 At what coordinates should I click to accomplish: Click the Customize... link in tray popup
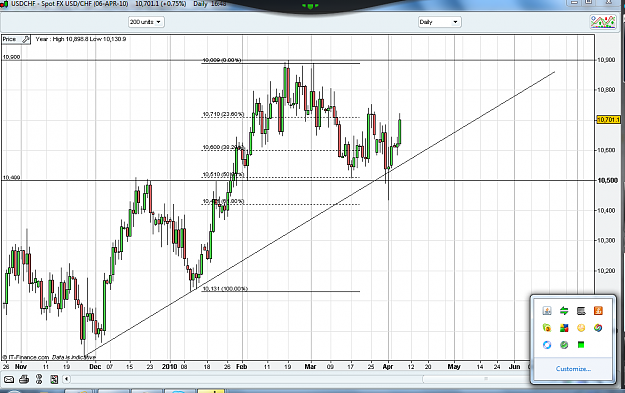point(573,369)
